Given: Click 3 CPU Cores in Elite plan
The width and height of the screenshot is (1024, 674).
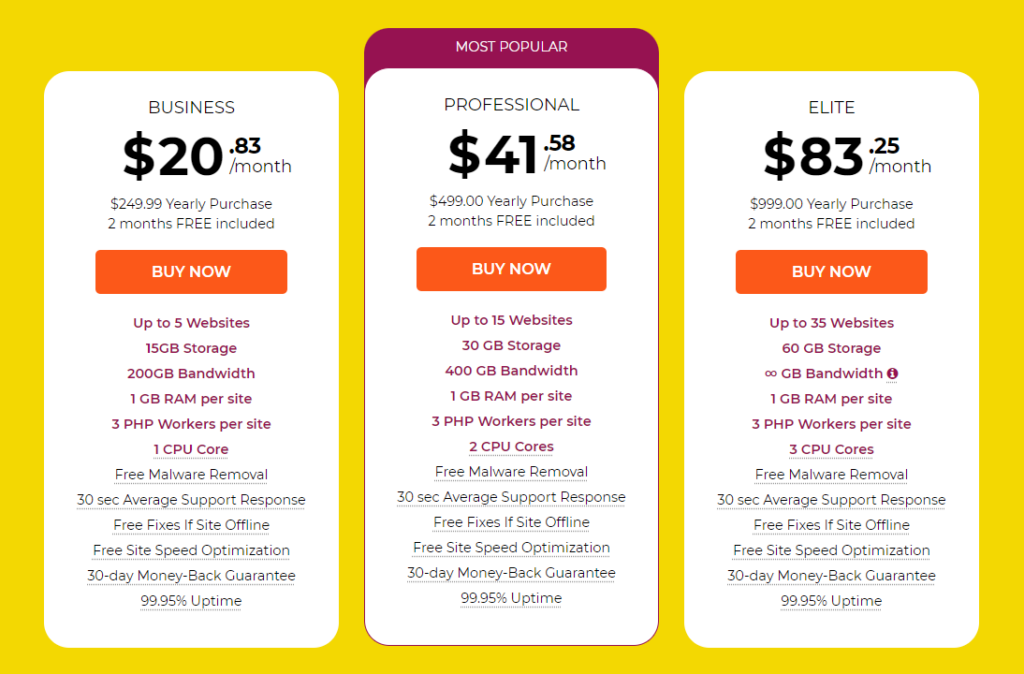Looking at the screenshot, I should pos(831,449).
